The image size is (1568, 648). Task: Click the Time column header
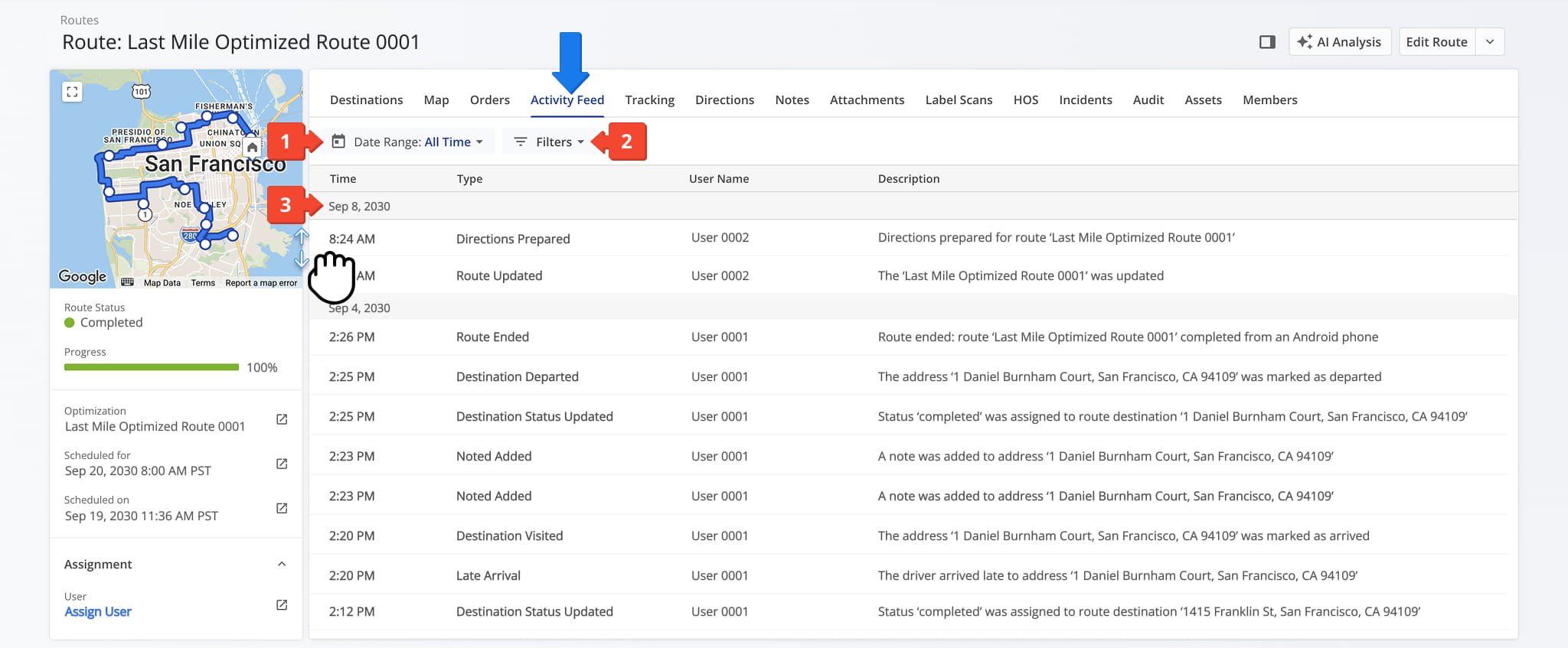343,178
